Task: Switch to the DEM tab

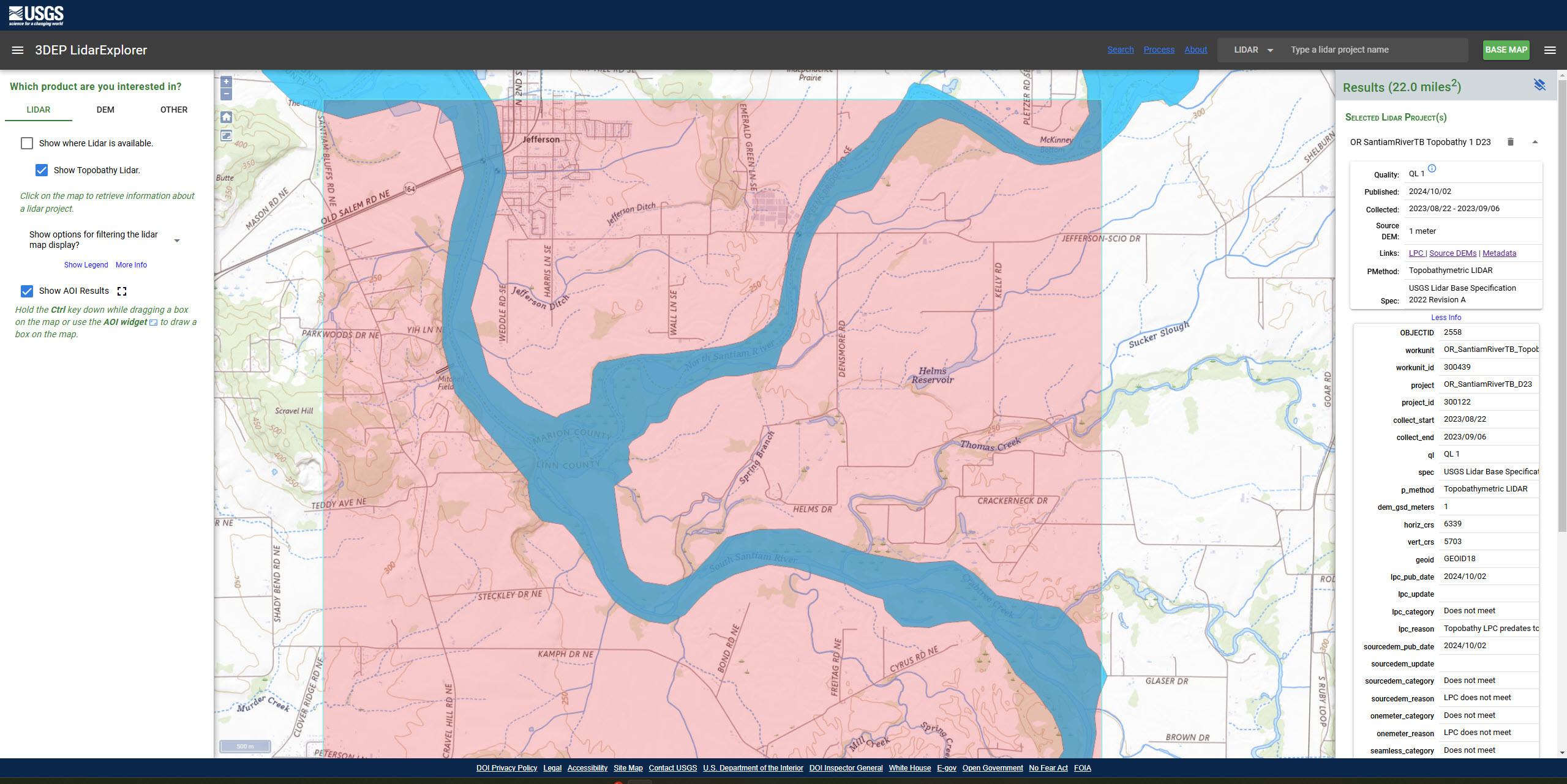Action: pos(105,110)
